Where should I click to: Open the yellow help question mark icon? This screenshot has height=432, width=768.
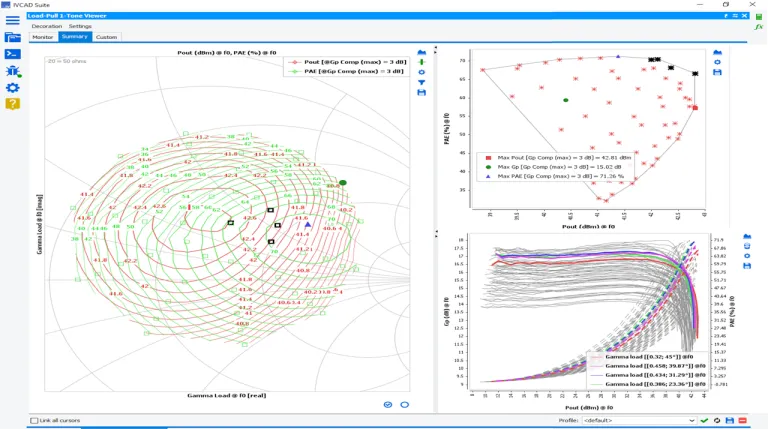pos(13,104)
